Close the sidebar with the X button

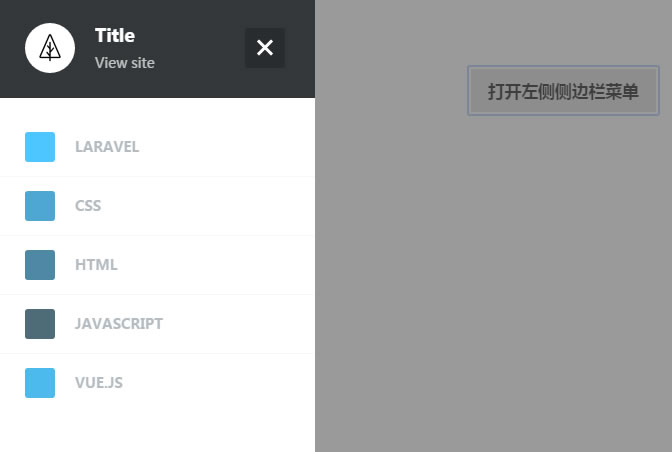(265, 48)
